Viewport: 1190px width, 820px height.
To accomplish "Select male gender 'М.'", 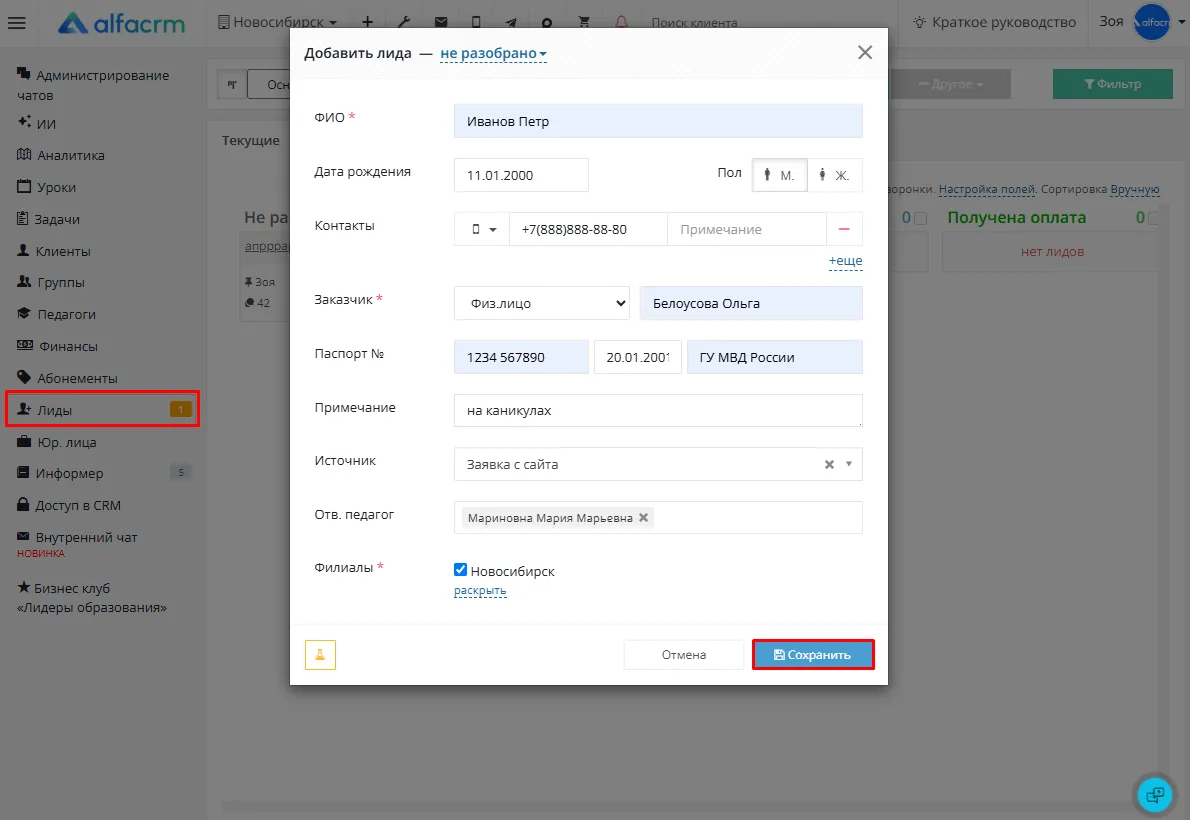I will 779,175.
